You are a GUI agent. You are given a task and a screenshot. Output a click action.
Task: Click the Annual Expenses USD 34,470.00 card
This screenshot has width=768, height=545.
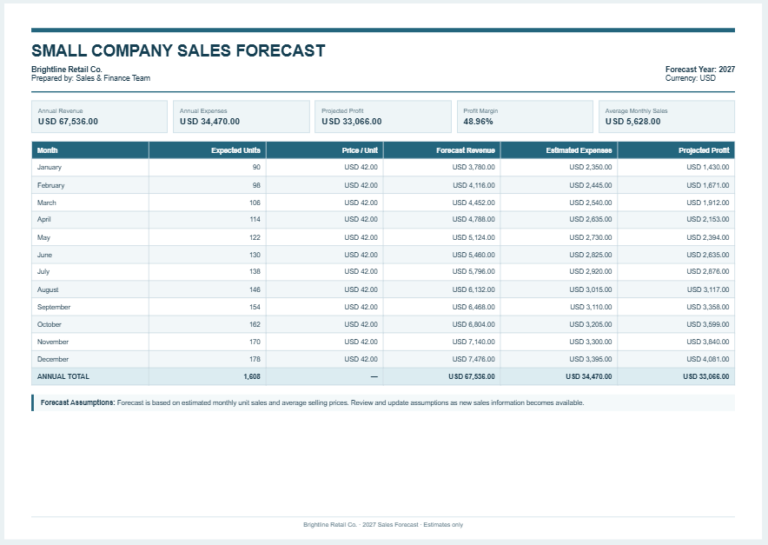[x=241, y=117]
